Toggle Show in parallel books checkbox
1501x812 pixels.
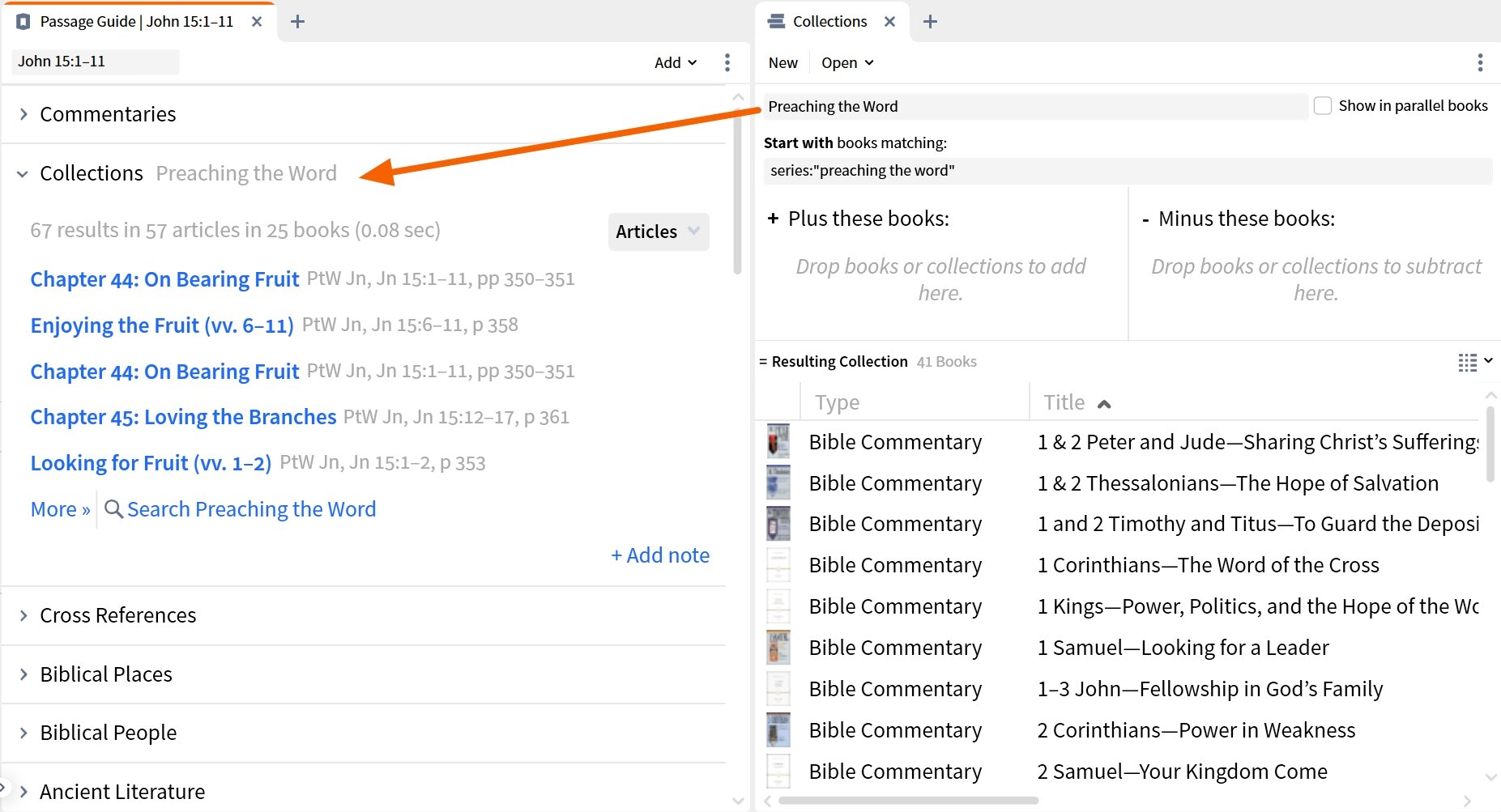point(1323,106)
